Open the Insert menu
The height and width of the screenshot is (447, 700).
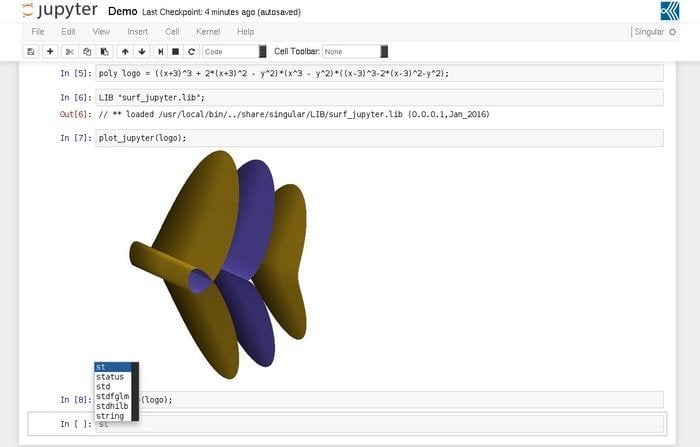coord(138,32)
